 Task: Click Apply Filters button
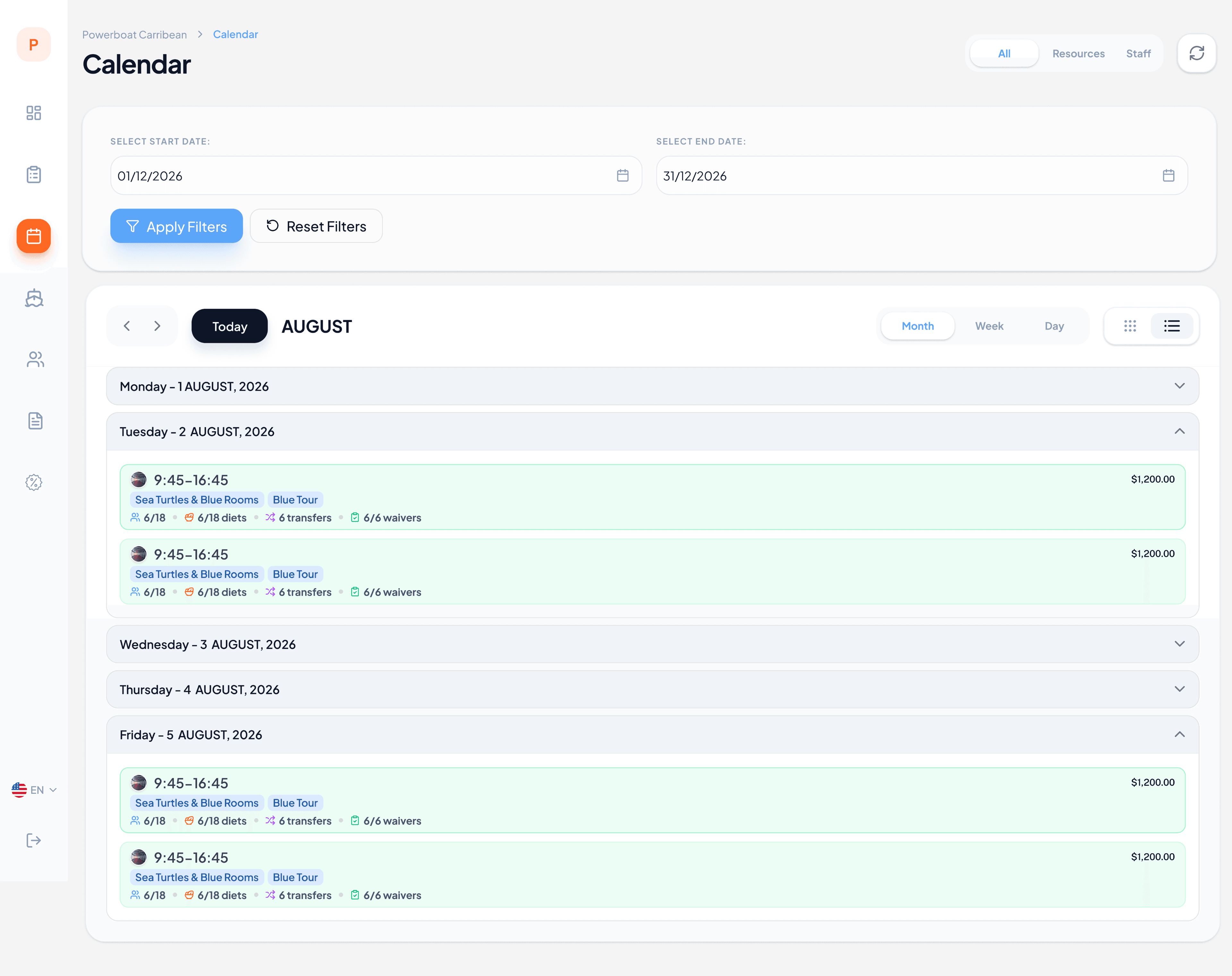(176, 225)
